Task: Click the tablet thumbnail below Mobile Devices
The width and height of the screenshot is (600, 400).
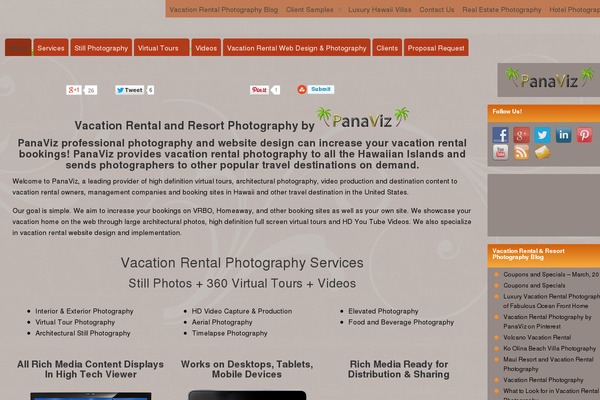Action: point(247,395)
